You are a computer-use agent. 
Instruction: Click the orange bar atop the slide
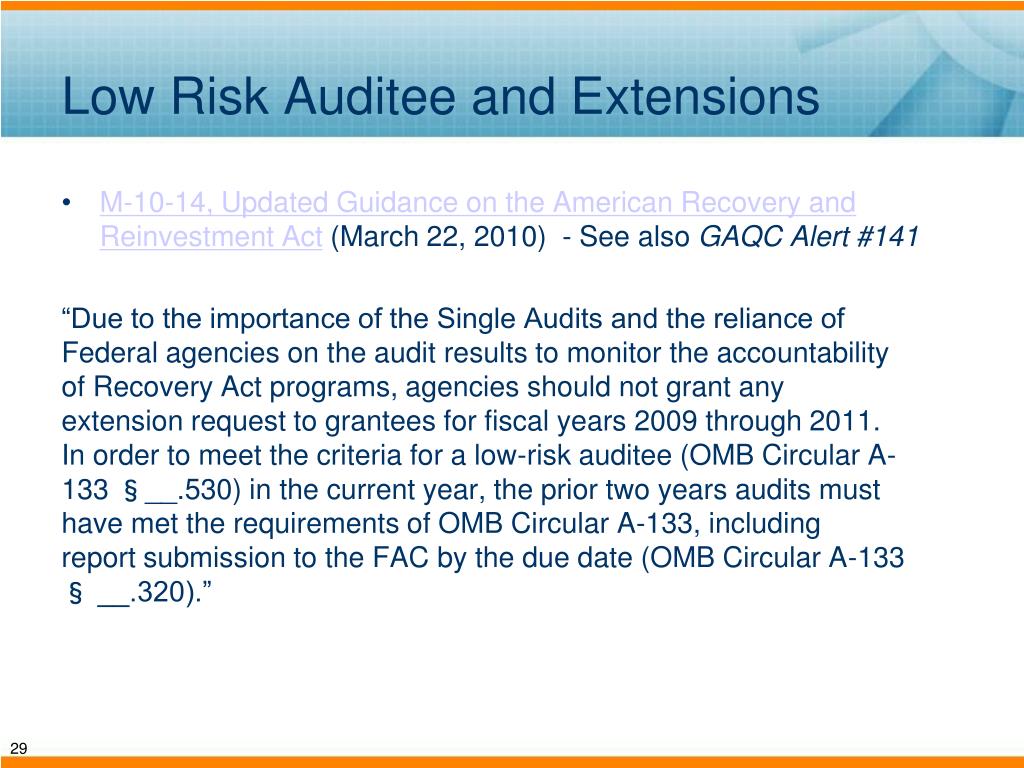512,5
